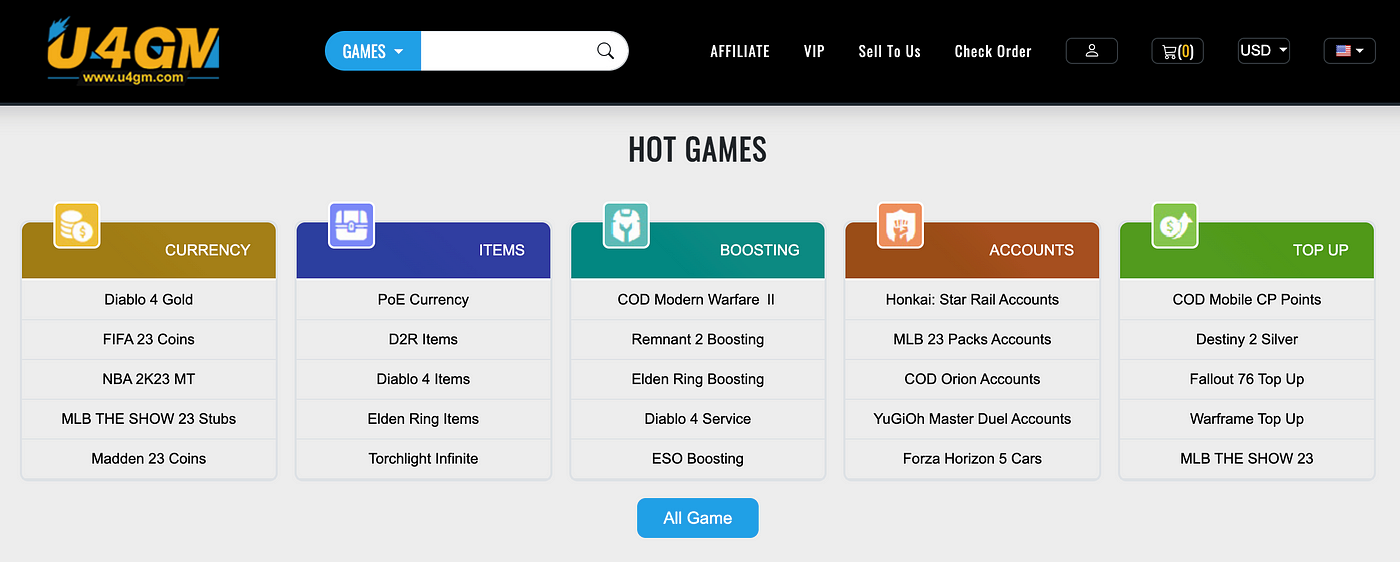Open the user account icon
This screenshot has height=562, width=1400.
(x=1091, y=51)
